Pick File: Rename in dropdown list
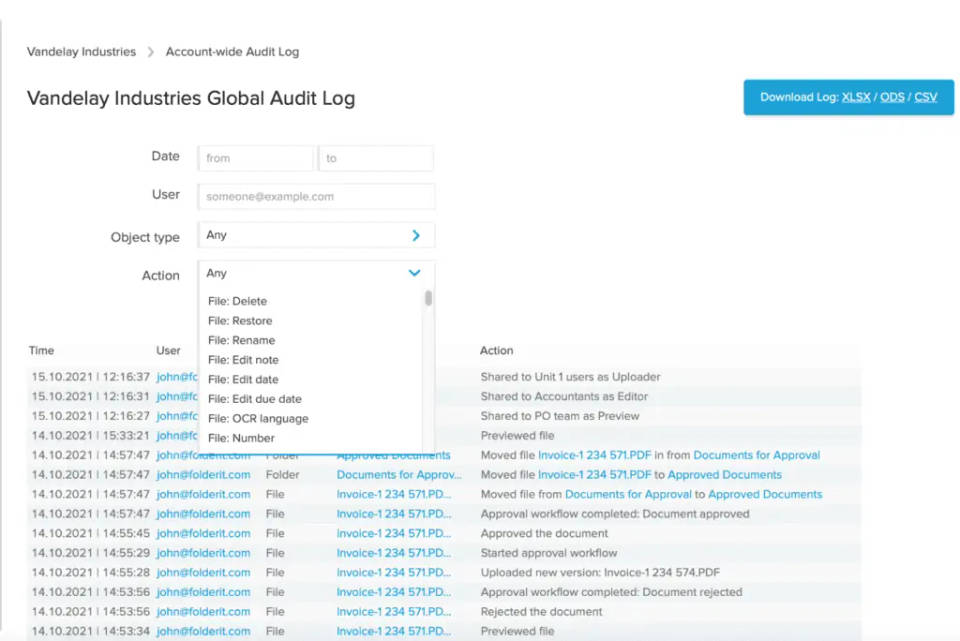This screenshot has width=960, height=641. click(x=241, y=340)
